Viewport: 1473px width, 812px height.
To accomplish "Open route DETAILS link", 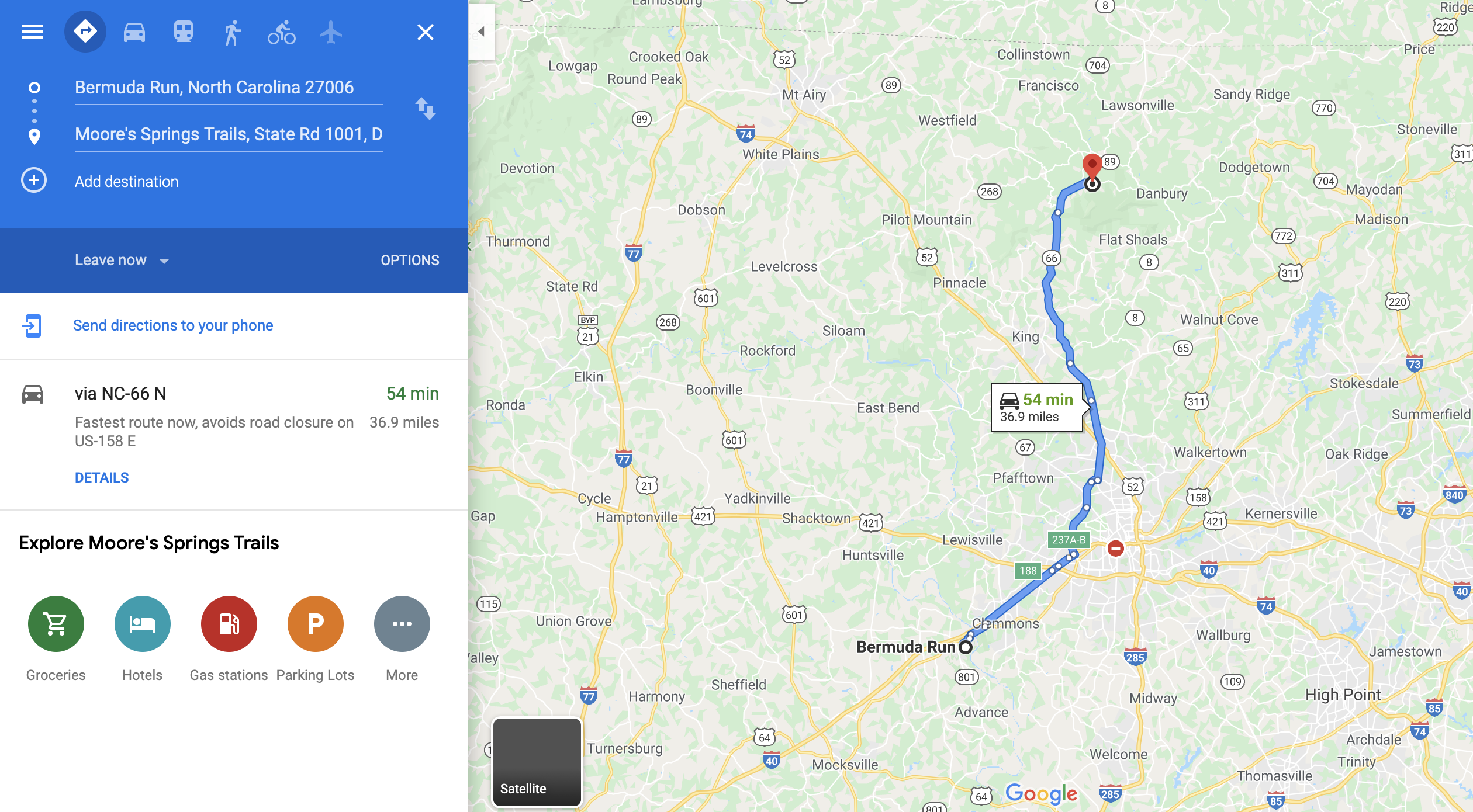I will [x=102, y=478].
